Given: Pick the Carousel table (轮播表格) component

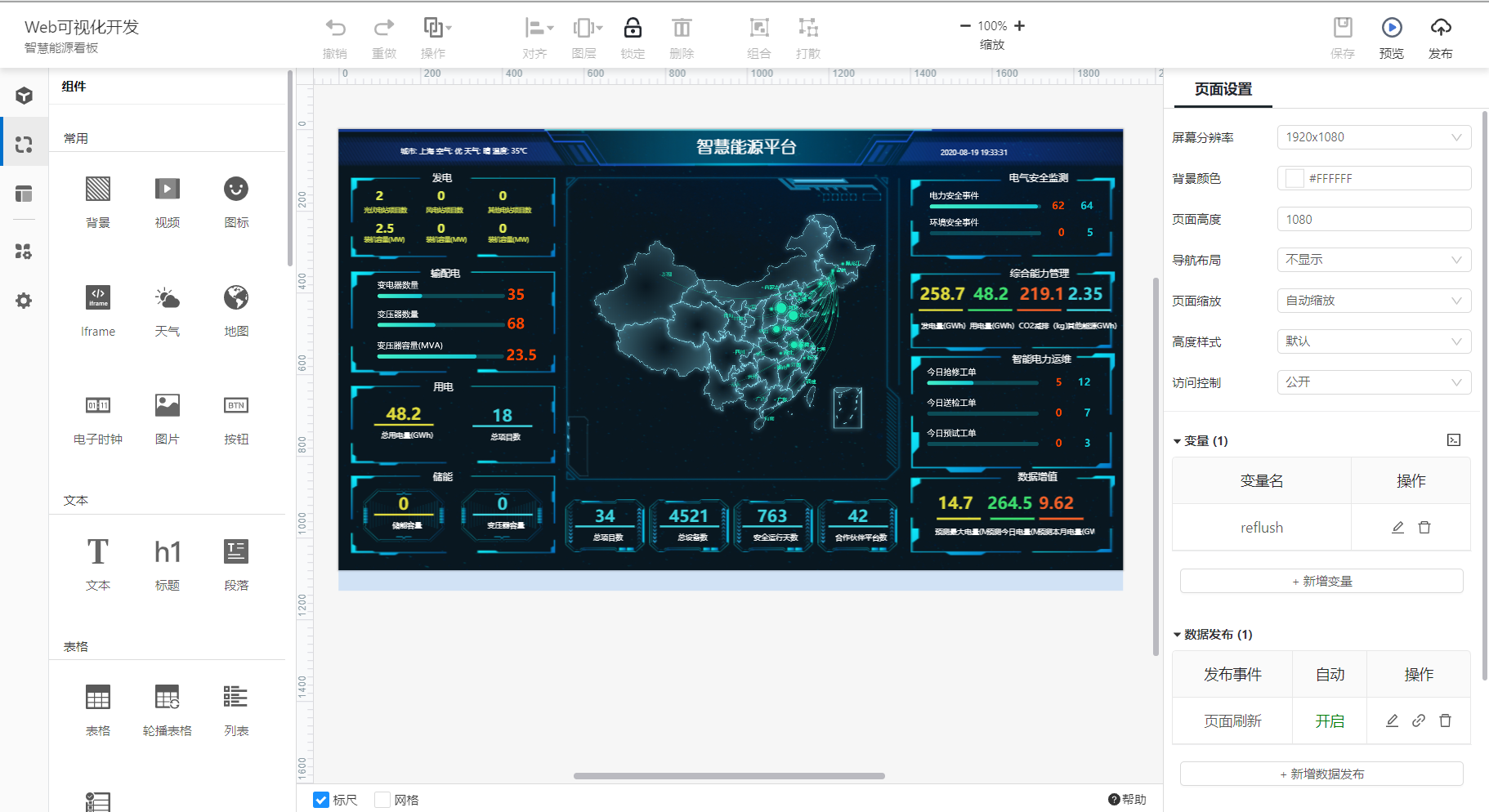Looking at the screenshot, I should click(x=168, y=698).
